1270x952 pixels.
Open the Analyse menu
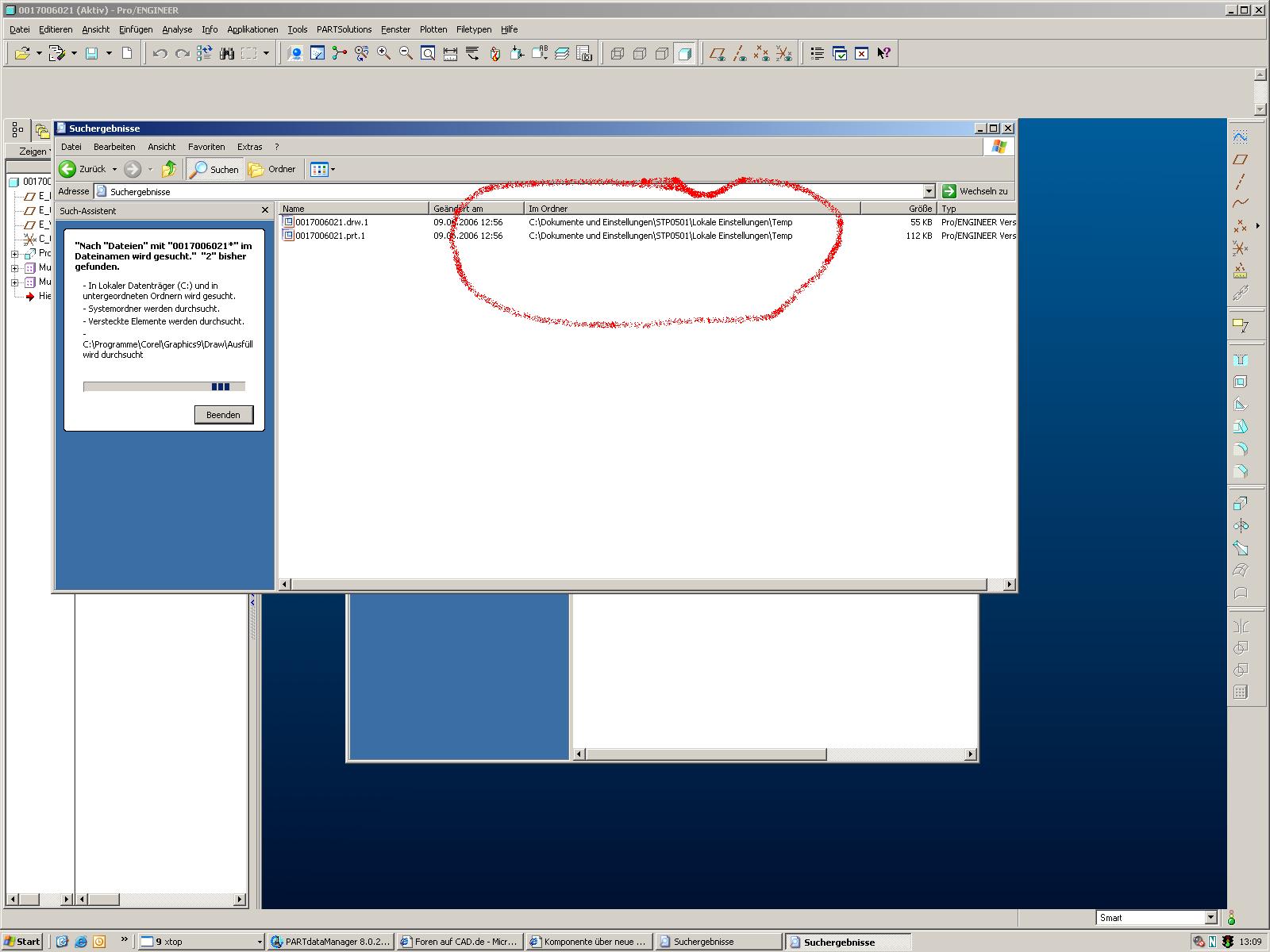coord(177,29)
